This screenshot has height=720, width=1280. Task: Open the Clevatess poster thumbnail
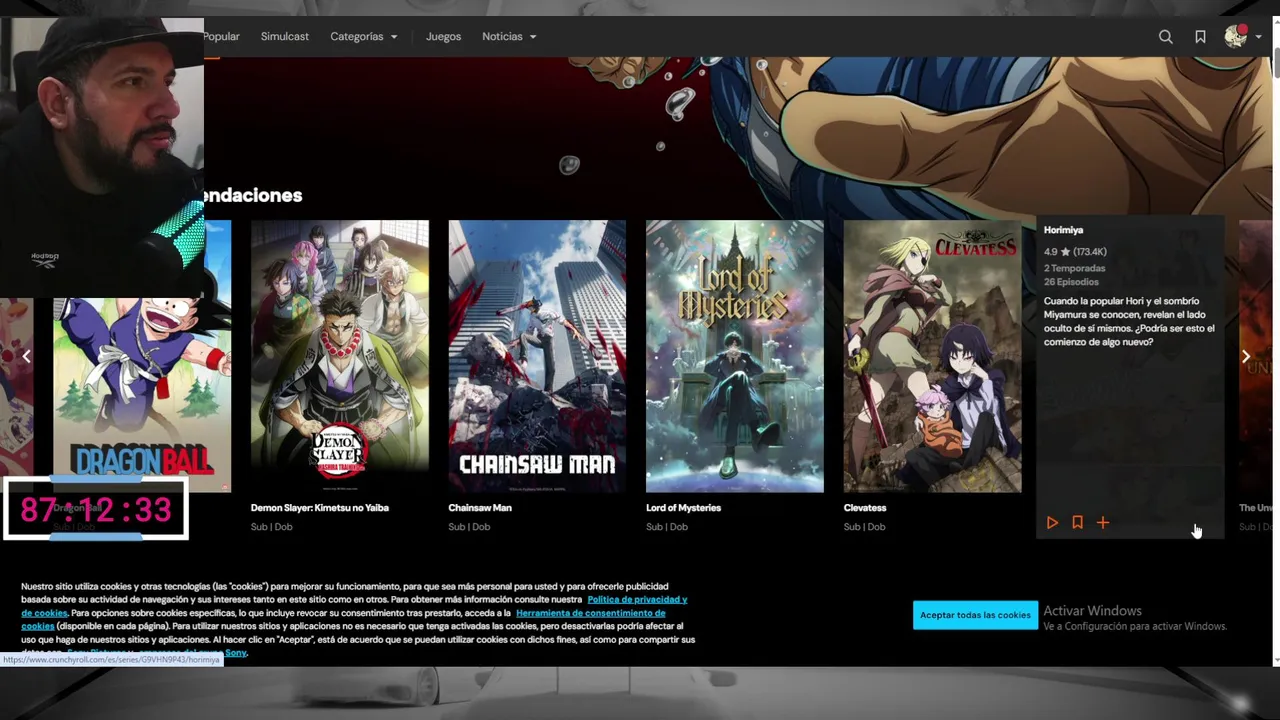coord(932,356)
